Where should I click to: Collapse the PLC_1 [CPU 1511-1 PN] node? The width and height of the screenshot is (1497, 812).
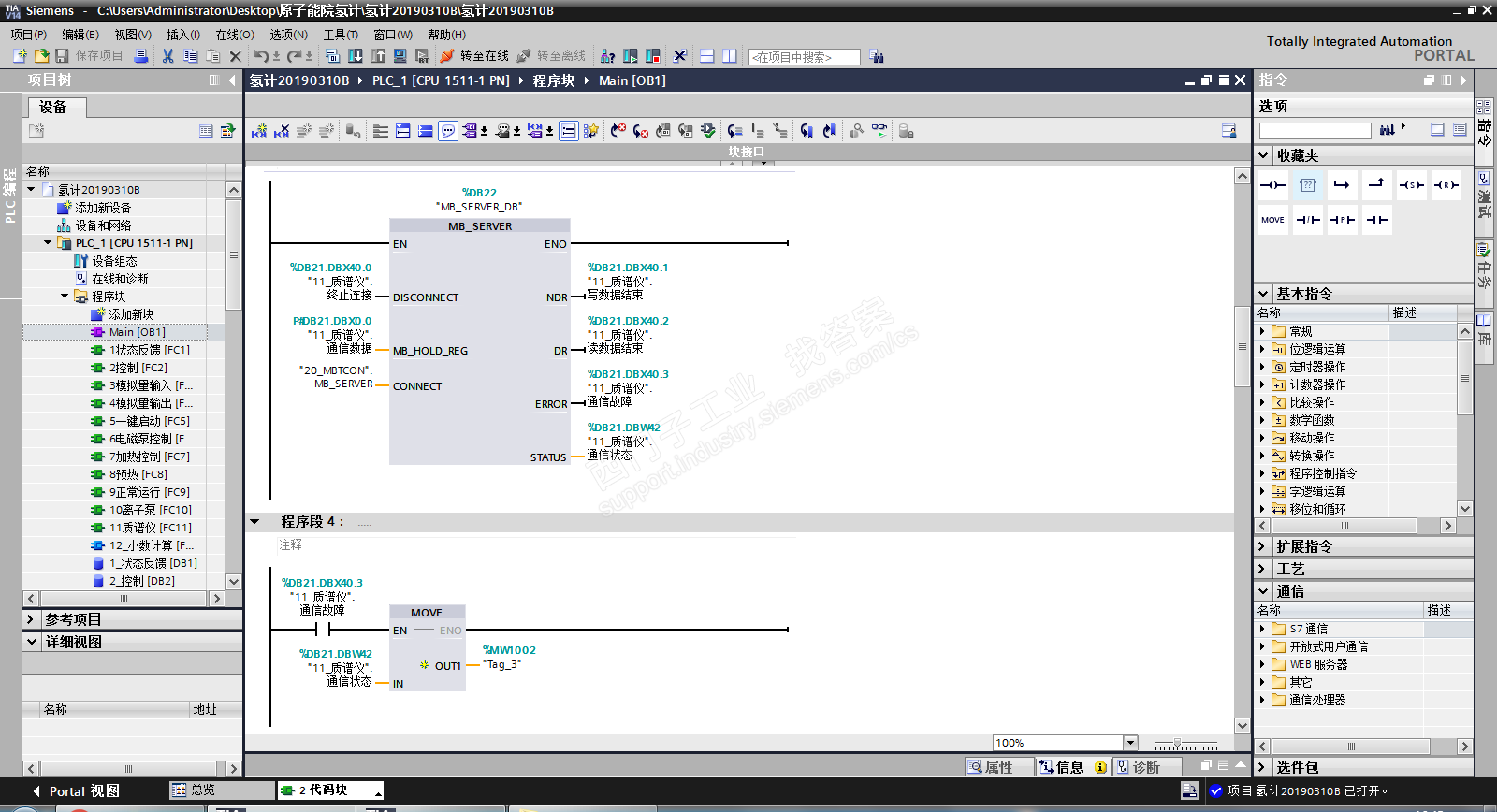coord(48,243)
